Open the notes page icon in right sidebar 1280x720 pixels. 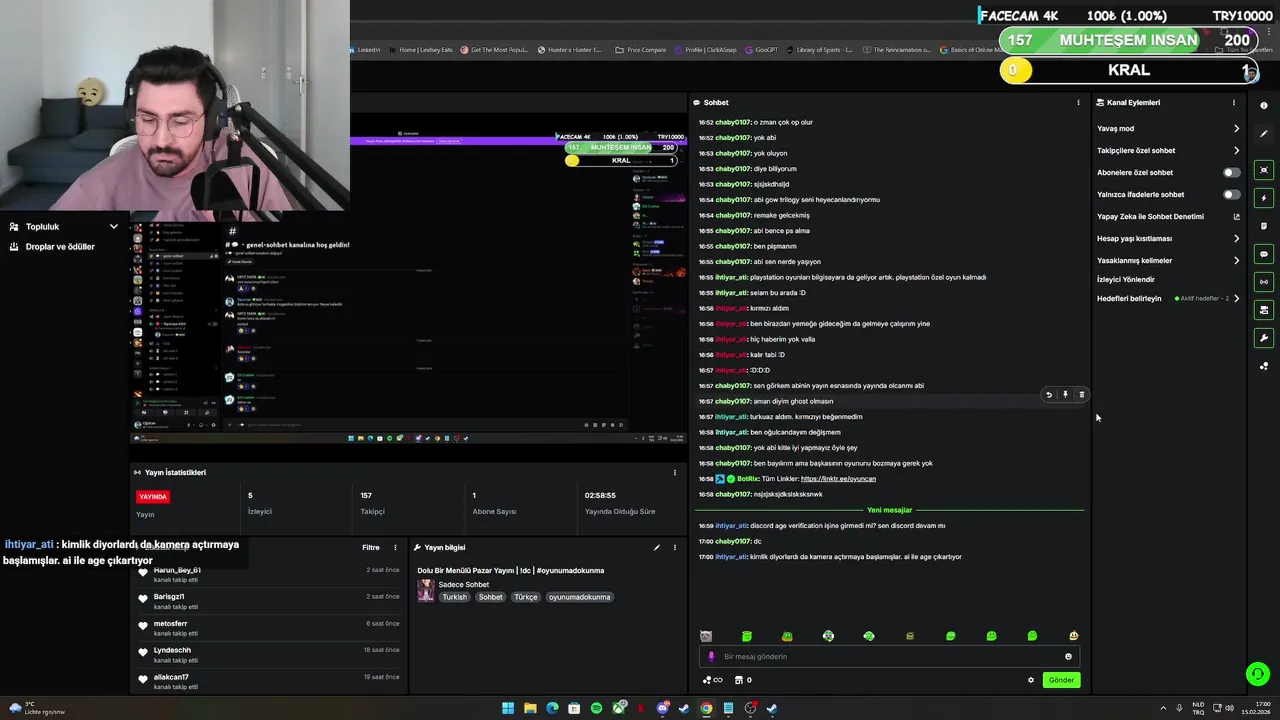pos(1264,226)
